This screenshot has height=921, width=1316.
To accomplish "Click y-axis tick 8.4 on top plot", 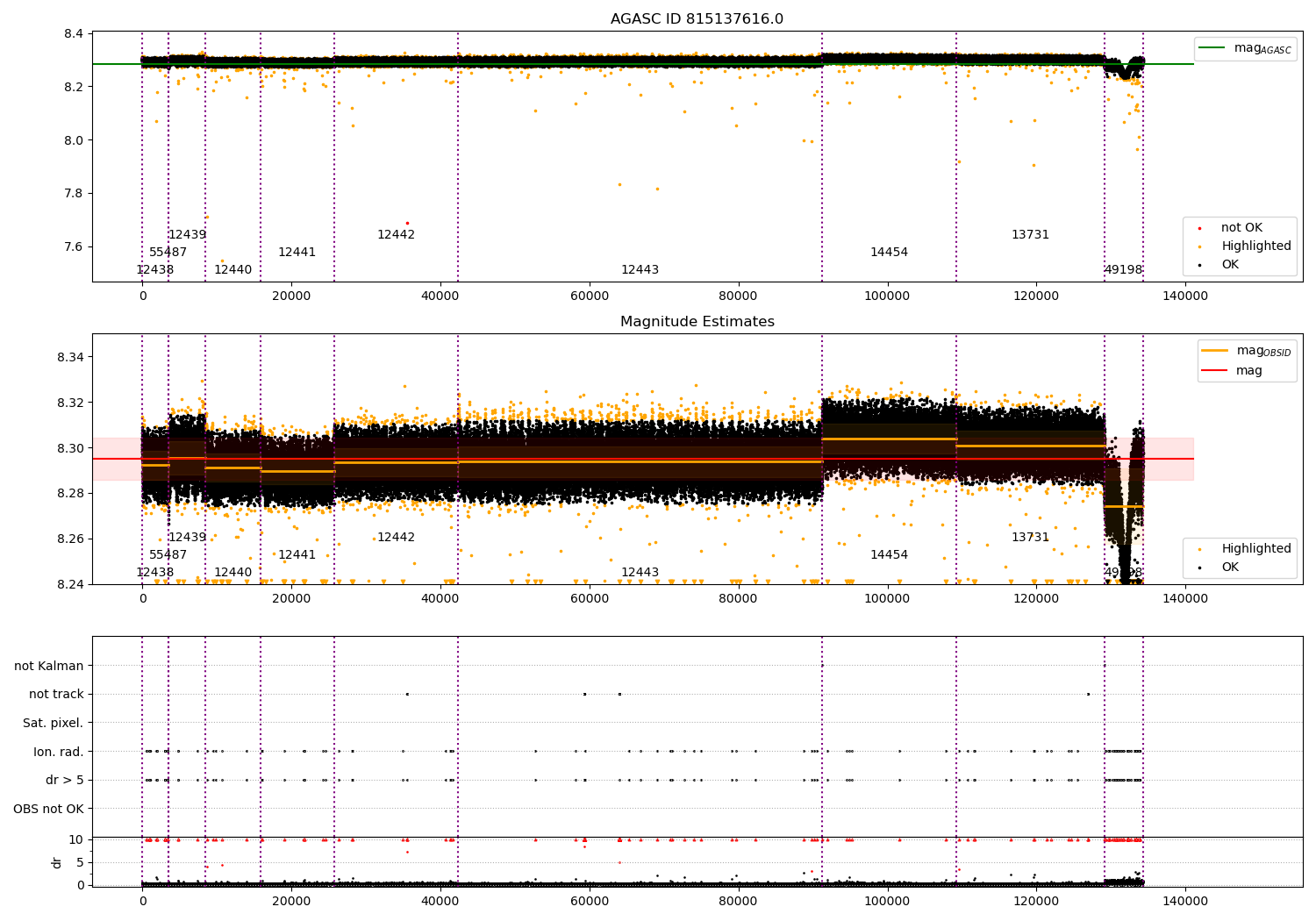I will [74, 34].
